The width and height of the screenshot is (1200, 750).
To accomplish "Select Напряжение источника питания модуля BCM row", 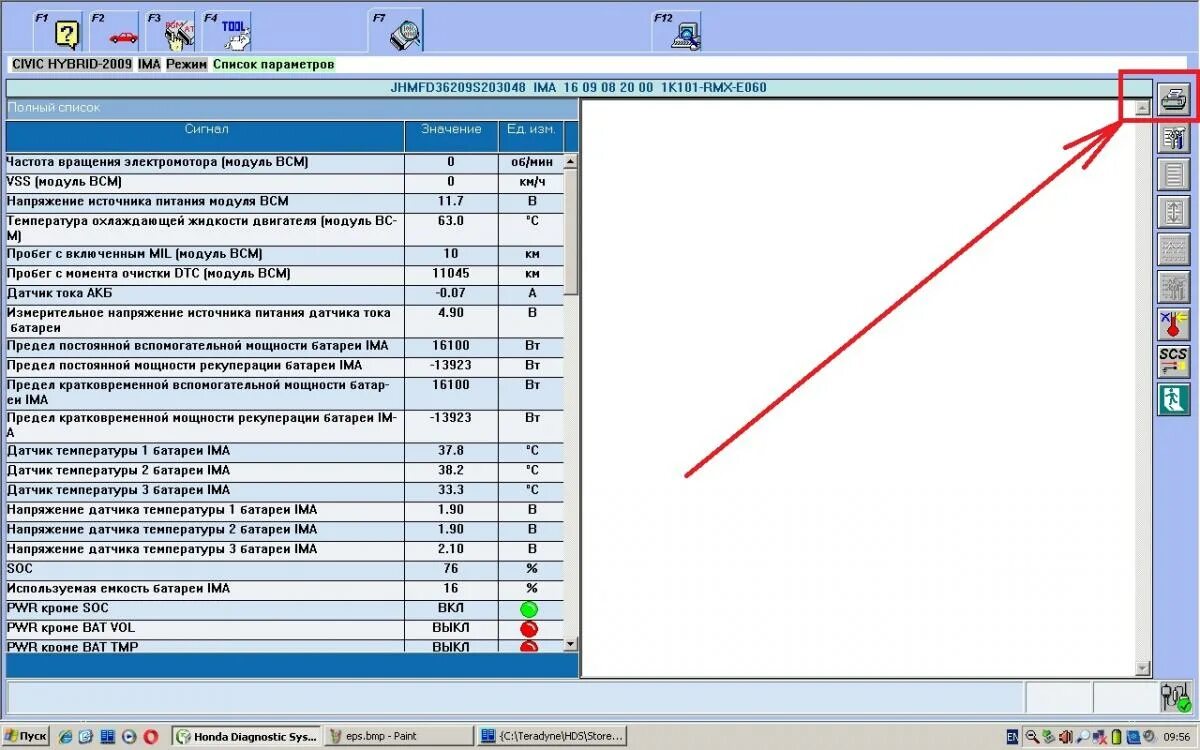I will (x=285, y=203).
